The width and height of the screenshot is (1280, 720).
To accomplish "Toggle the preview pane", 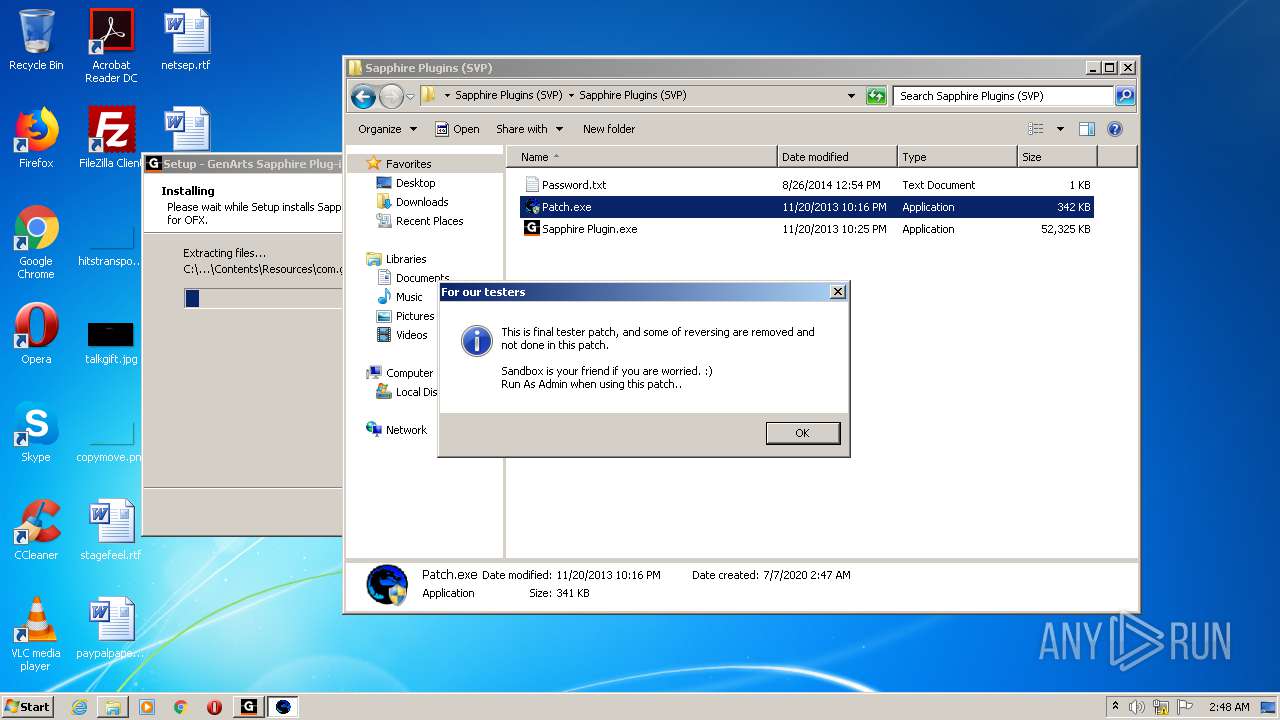I will pos(1087,129).
